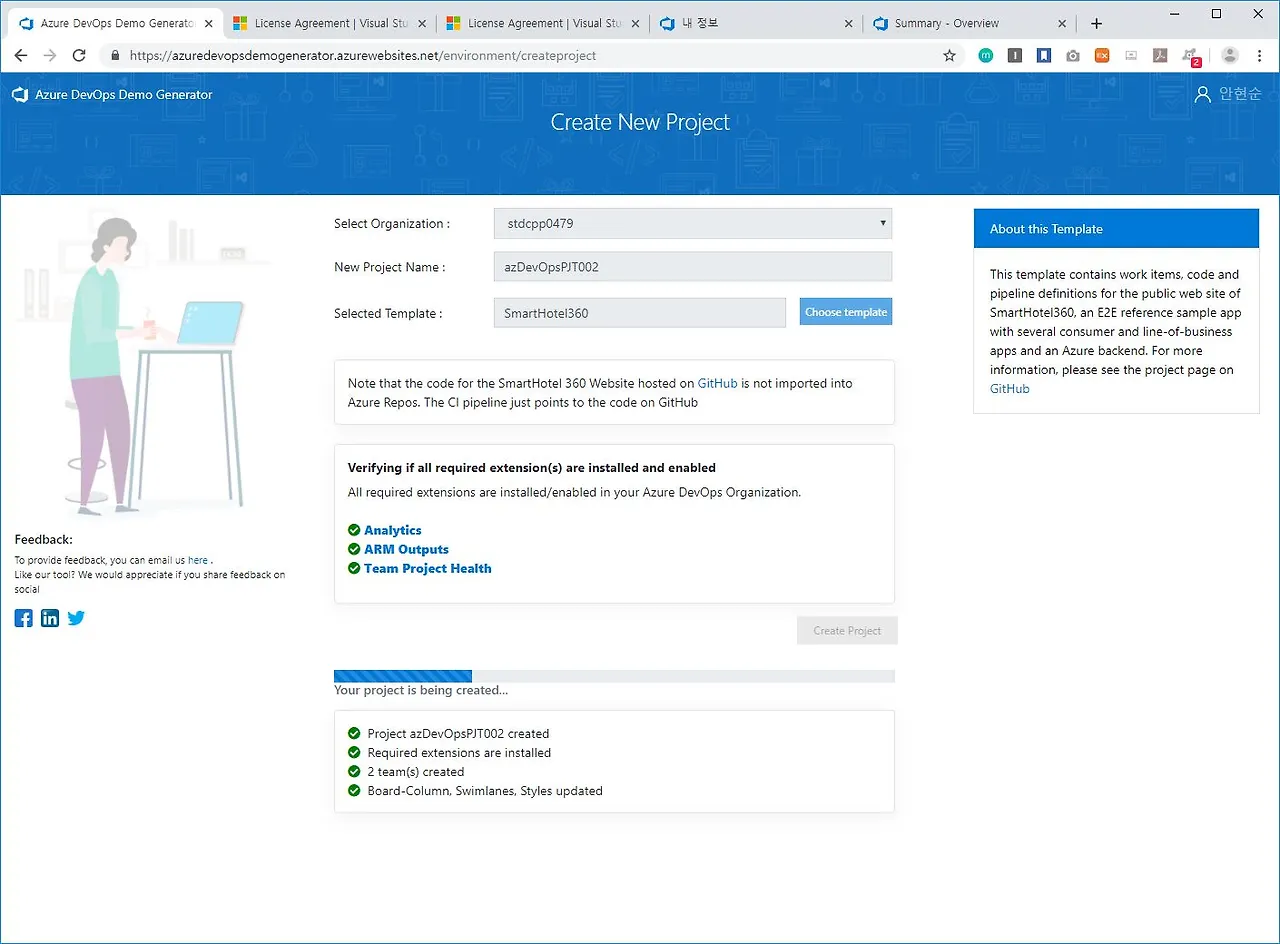The image size is (1280, 944).
Task: Click the 'About this Template' panel header
Action: coord(1116,229)
